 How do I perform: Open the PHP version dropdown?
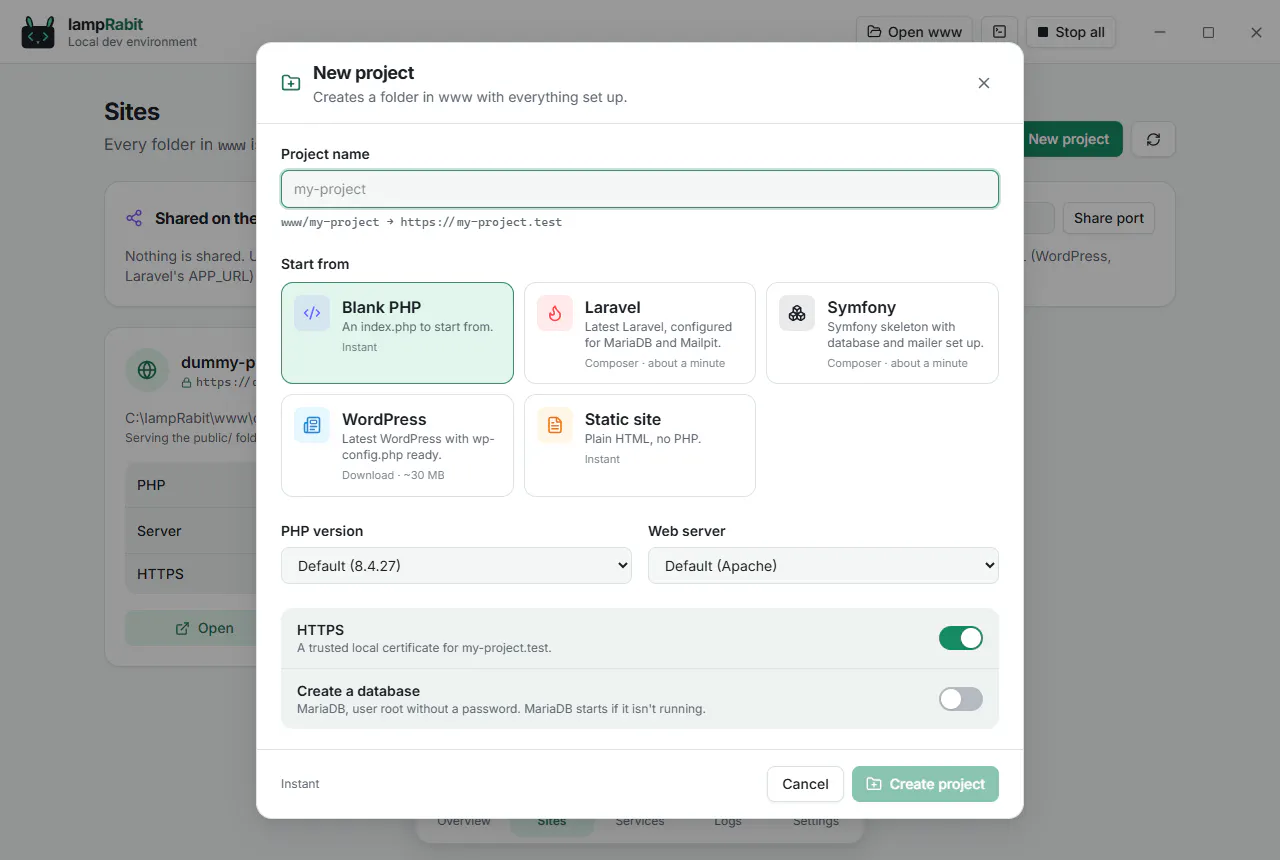456,565
